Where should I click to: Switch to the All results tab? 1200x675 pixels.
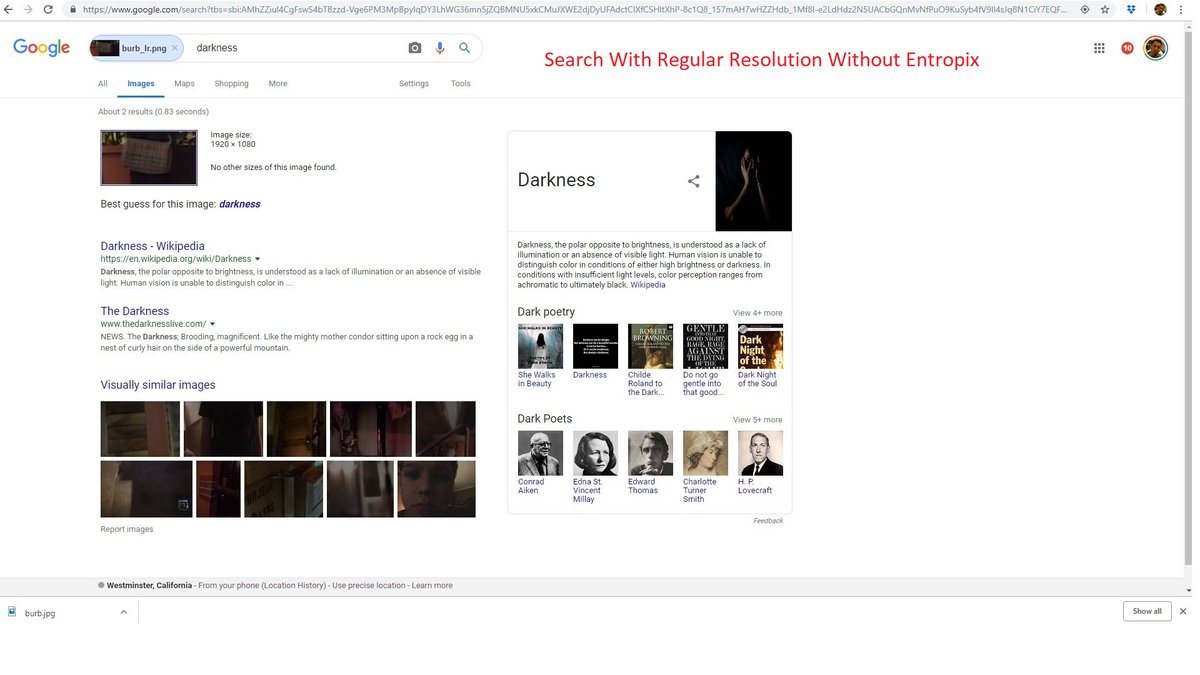pyautogui.click(x=103, y=84)
